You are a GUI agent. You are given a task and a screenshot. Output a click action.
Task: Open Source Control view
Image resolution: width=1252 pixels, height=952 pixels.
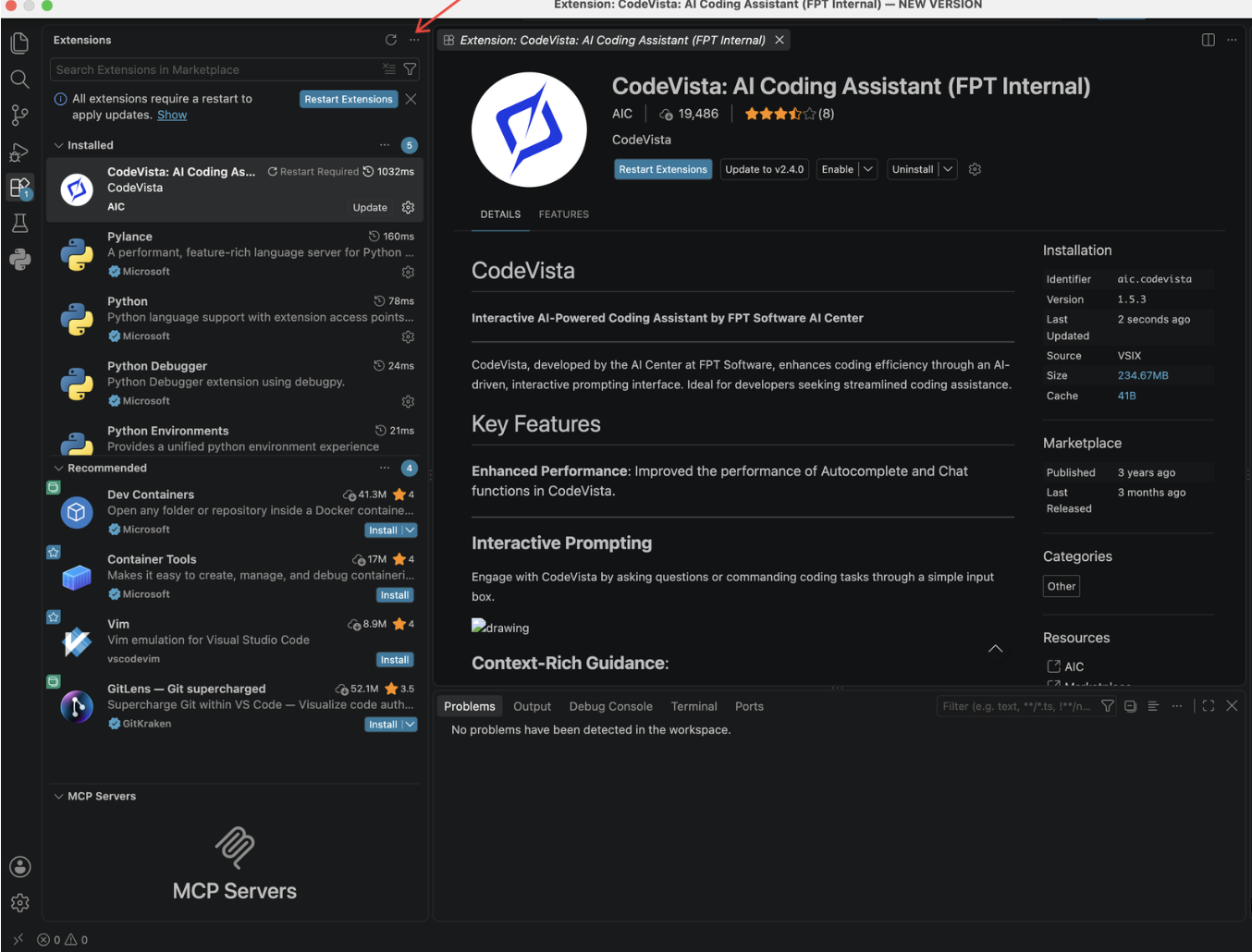pyautogui.click(x=19, y=116)
